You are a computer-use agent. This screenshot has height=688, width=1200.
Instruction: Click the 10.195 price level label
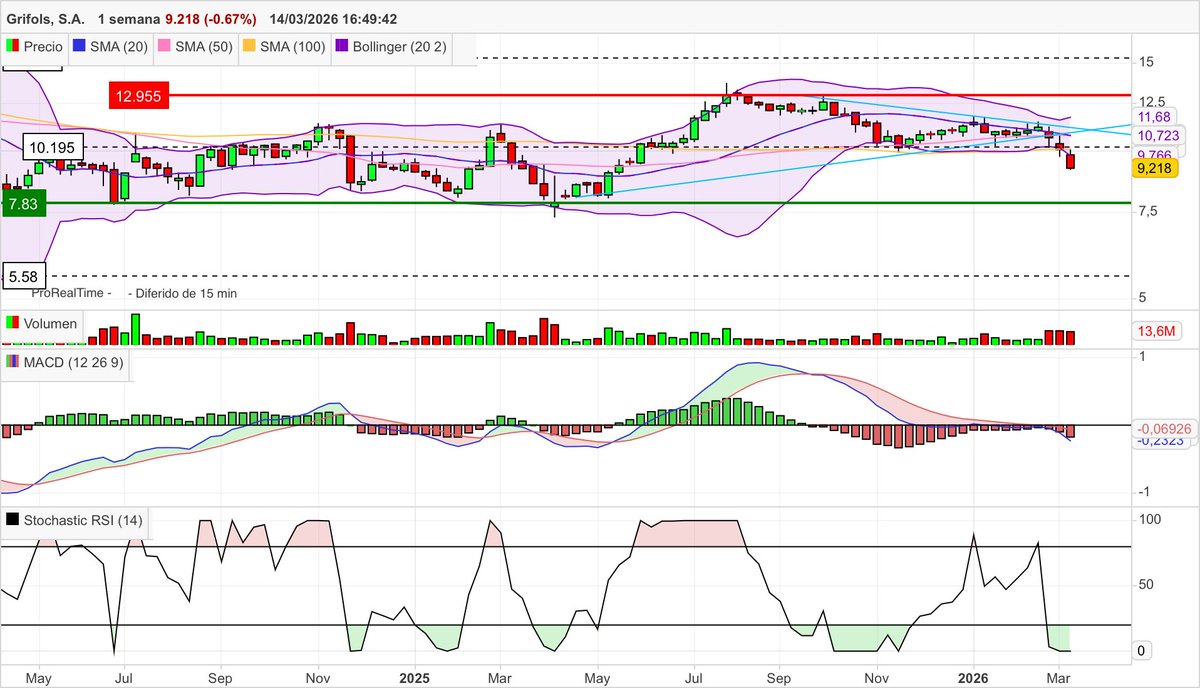tap(53, 148)
